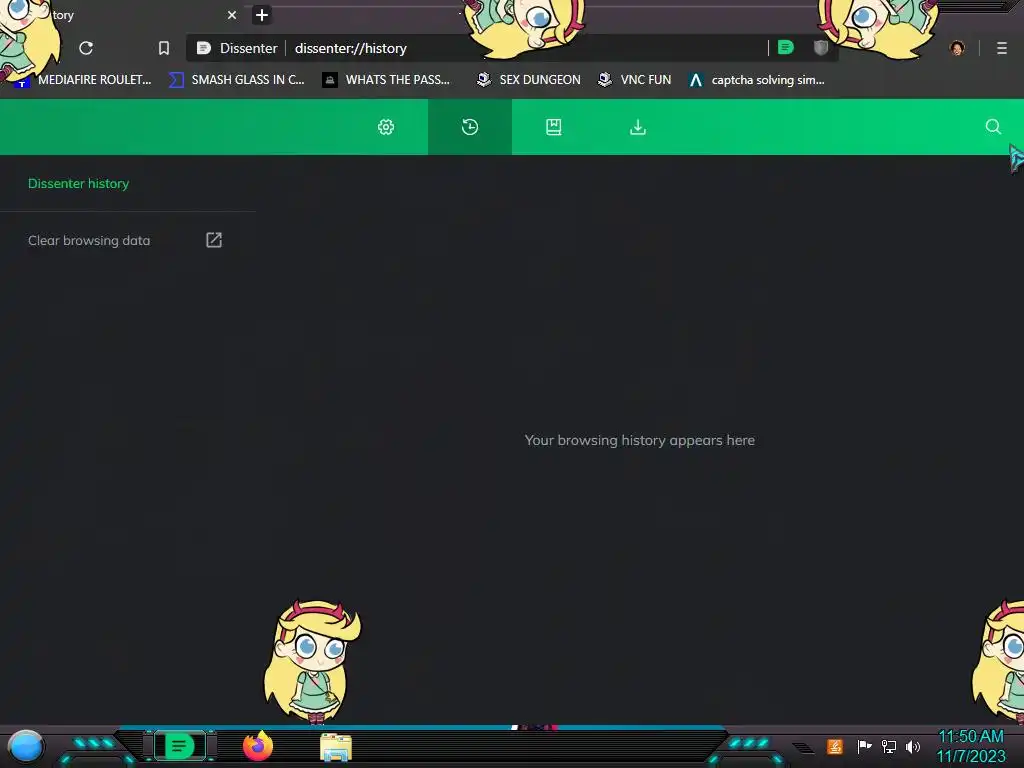Open the Settings gear tab

386,127
